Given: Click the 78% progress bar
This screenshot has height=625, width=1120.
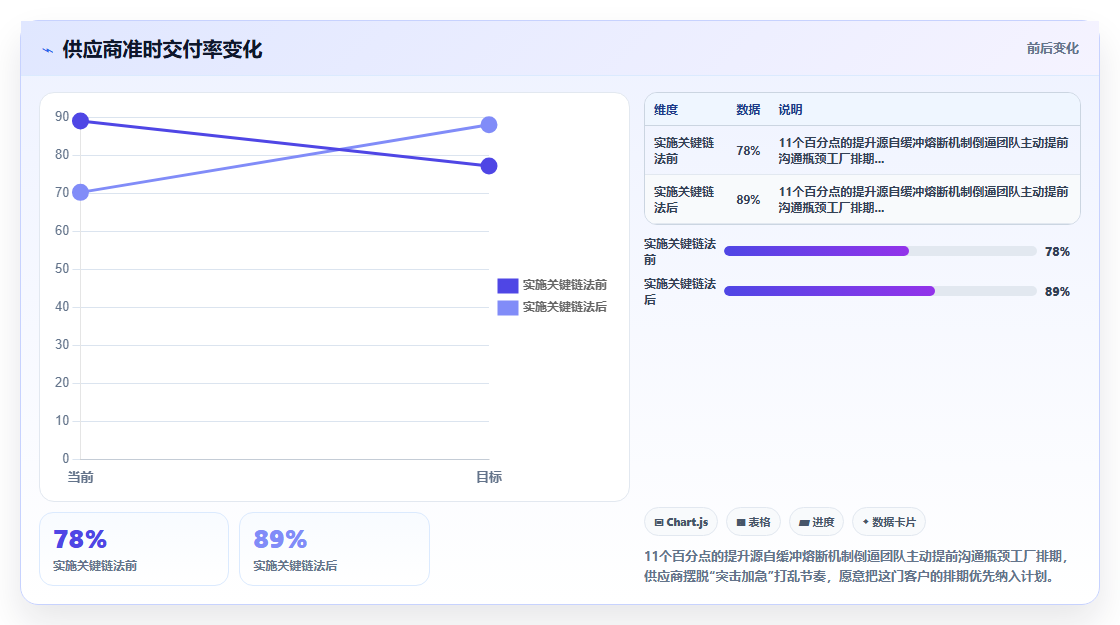Looking at the screenshot, I should point(880,251).
